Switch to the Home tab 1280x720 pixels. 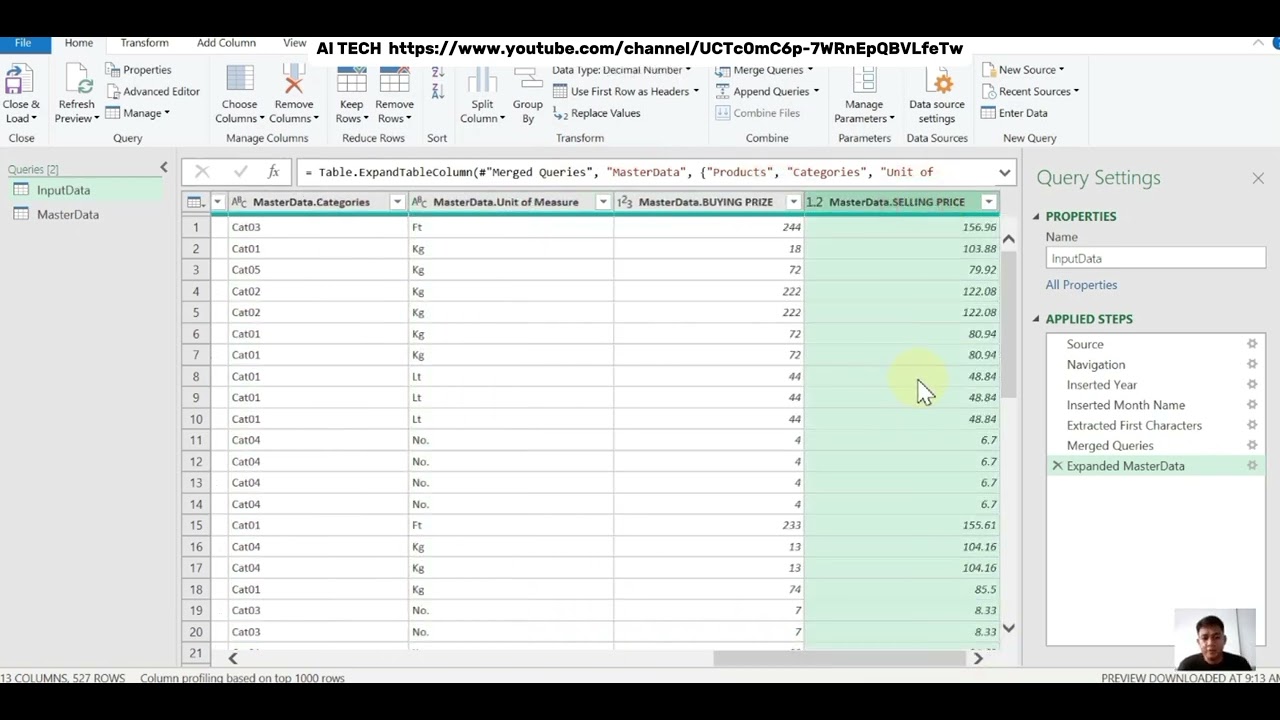(79, 43)
